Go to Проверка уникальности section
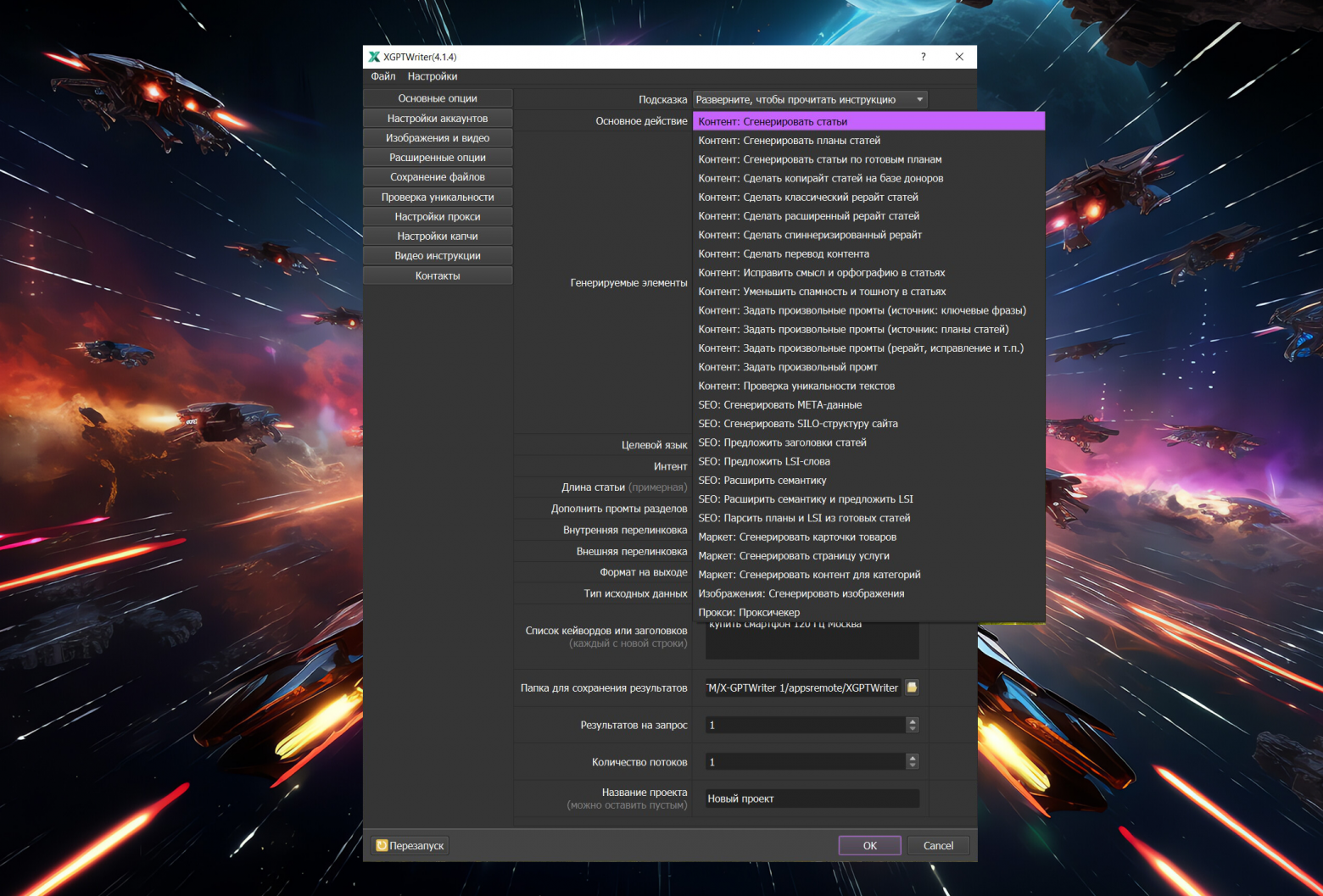The height and width of the screenshot is (896, 1323). 438,197
